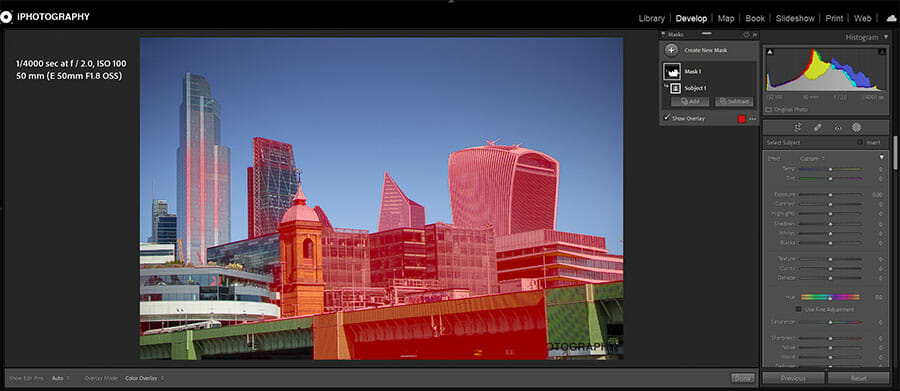Click the Mask 1 thumbnail
Screen dimensions: 900x391
pos(672,71)
